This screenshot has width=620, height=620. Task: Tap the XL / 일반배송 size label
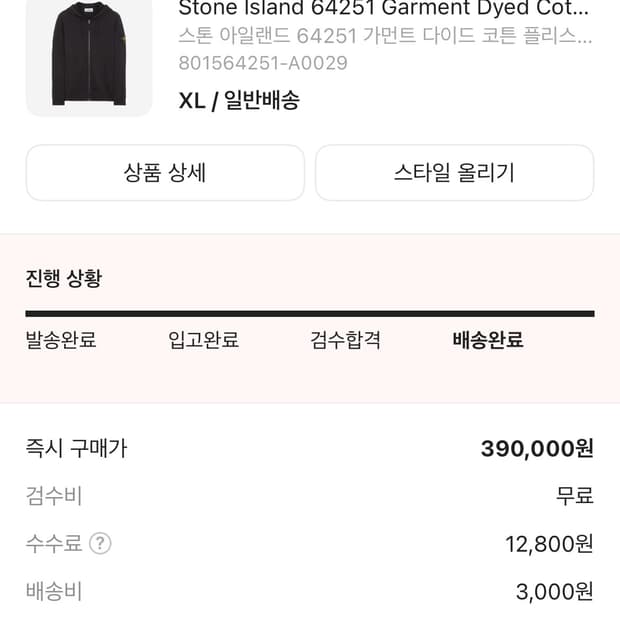[239, 100]
